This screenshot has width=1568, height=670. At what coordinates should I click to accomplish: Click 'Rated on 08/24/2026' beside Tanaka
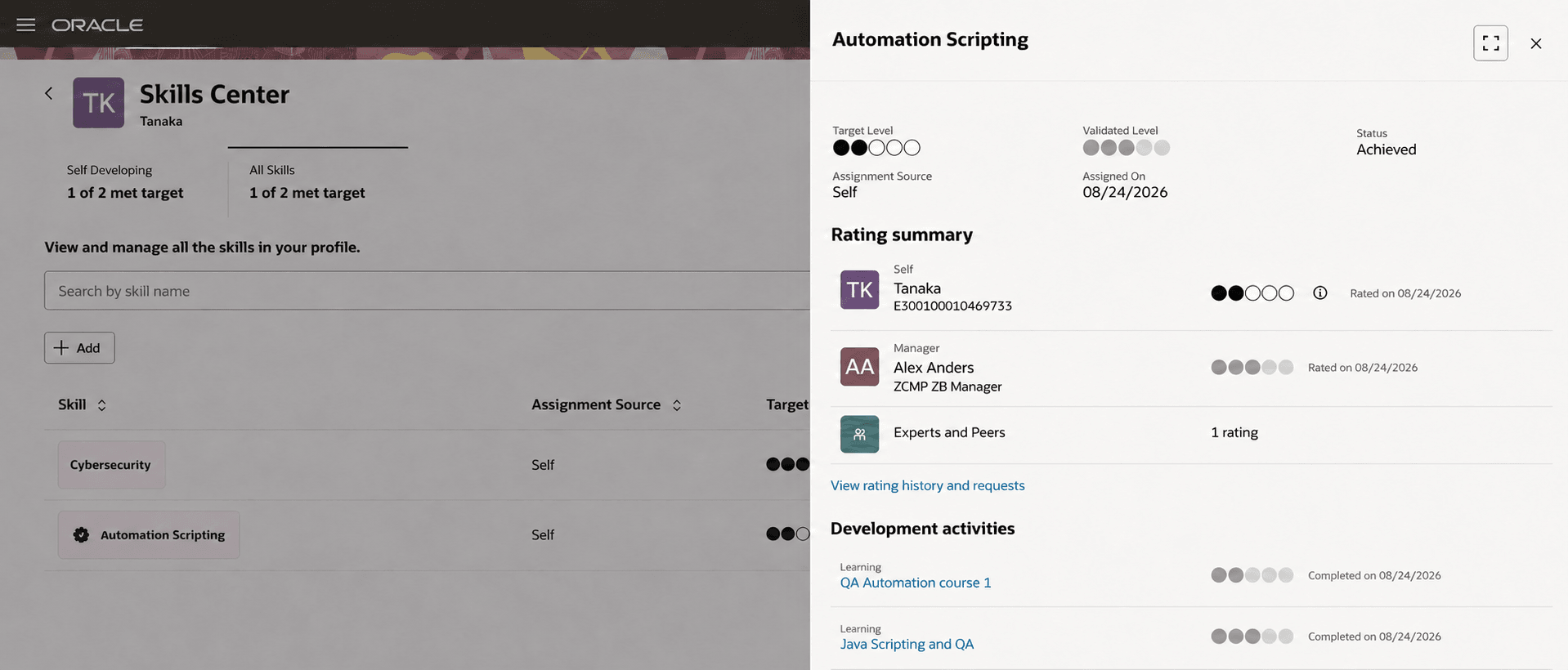point(1405,293)
